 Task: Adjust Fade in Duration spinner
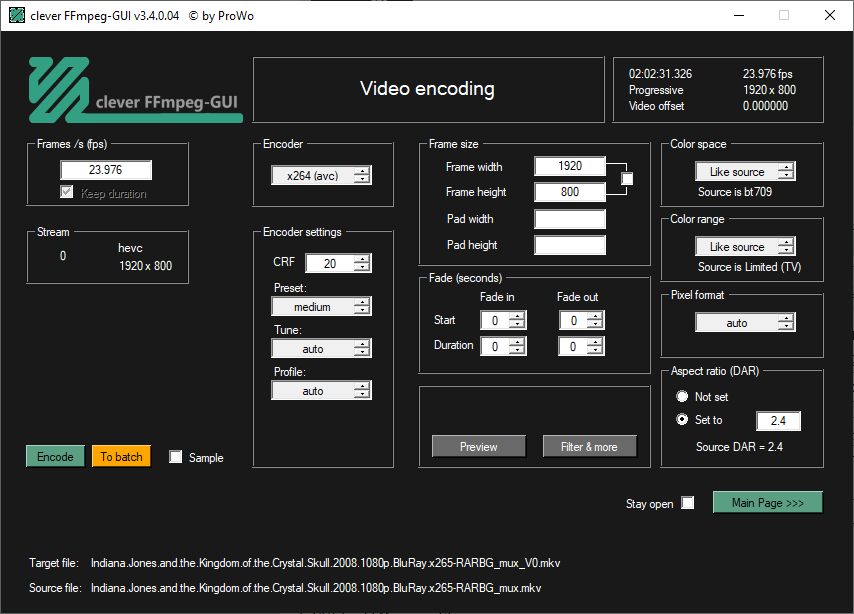[503, 346]
